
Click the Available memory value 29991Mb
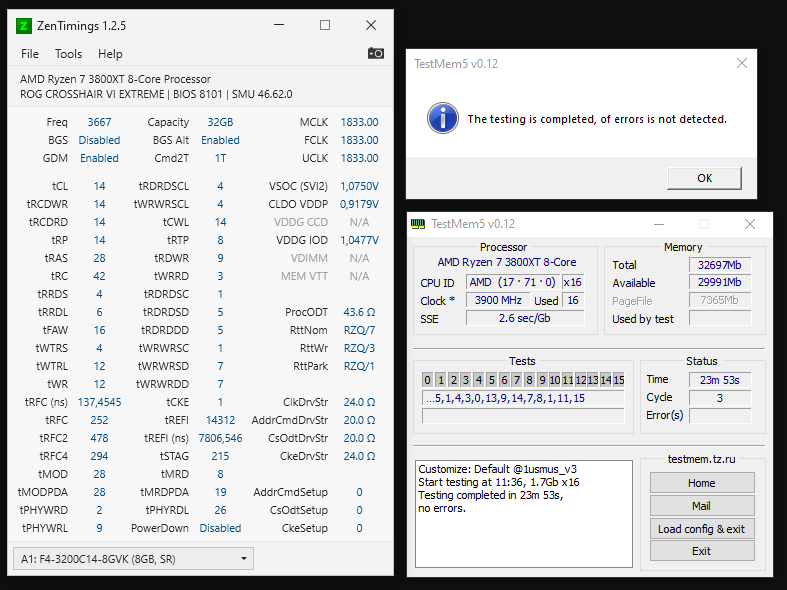pos(720,282)
